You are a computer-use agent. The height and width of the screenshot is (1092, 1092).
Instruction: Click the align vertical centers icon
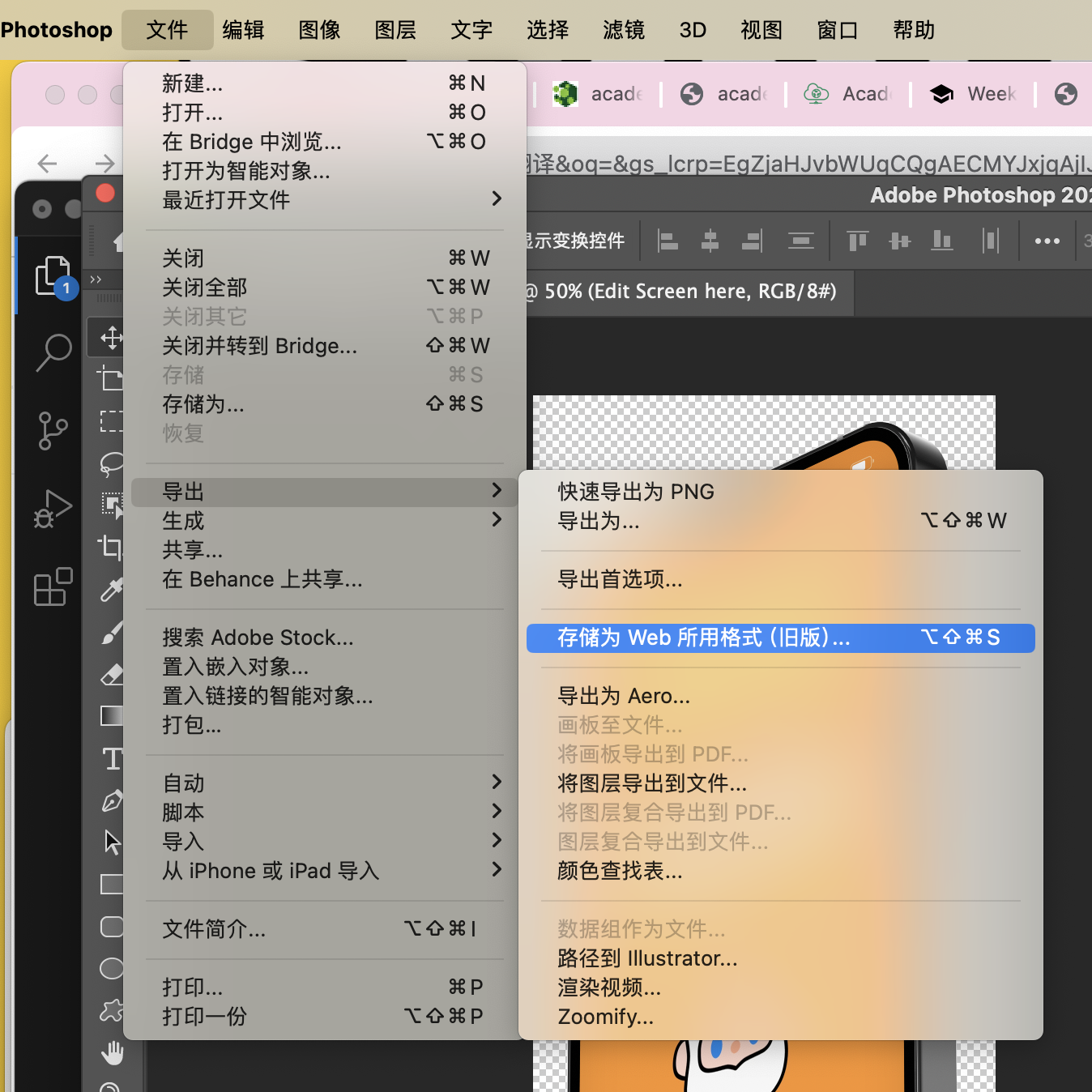click(899, 241)
